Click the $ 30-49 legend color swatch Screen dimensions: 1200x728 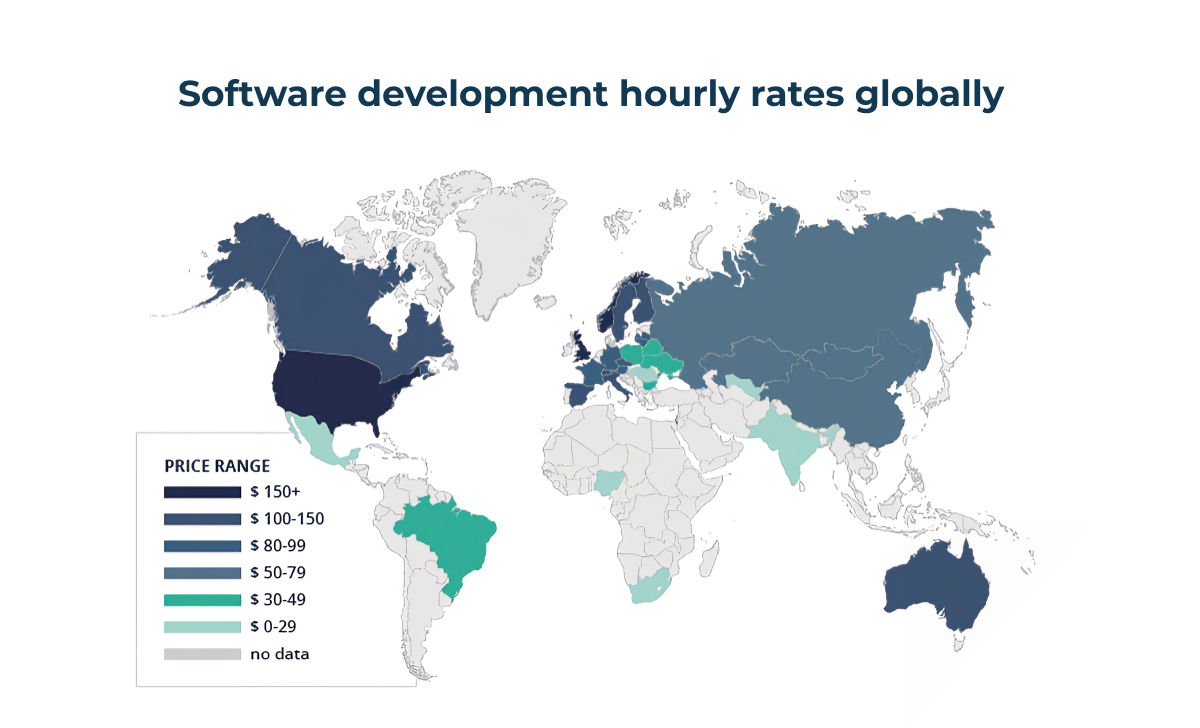(x=203, y=600)
